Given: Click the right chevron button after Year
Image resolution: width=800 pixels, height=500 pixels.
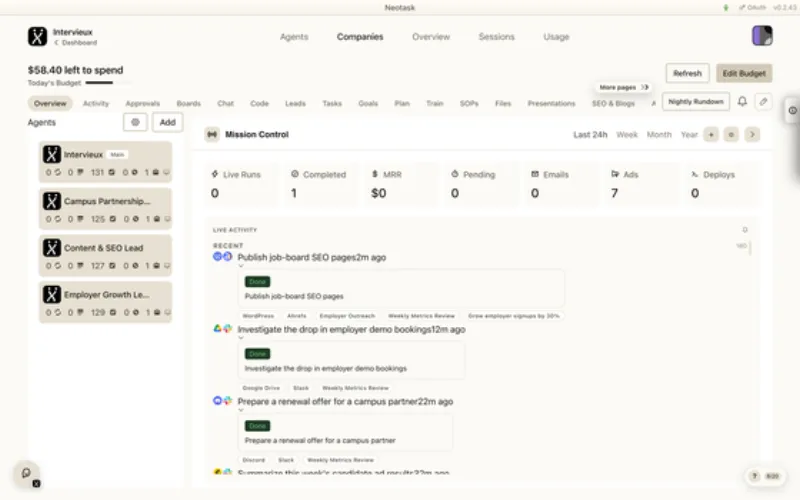Looking at the screenshot, I should (752, 135).
